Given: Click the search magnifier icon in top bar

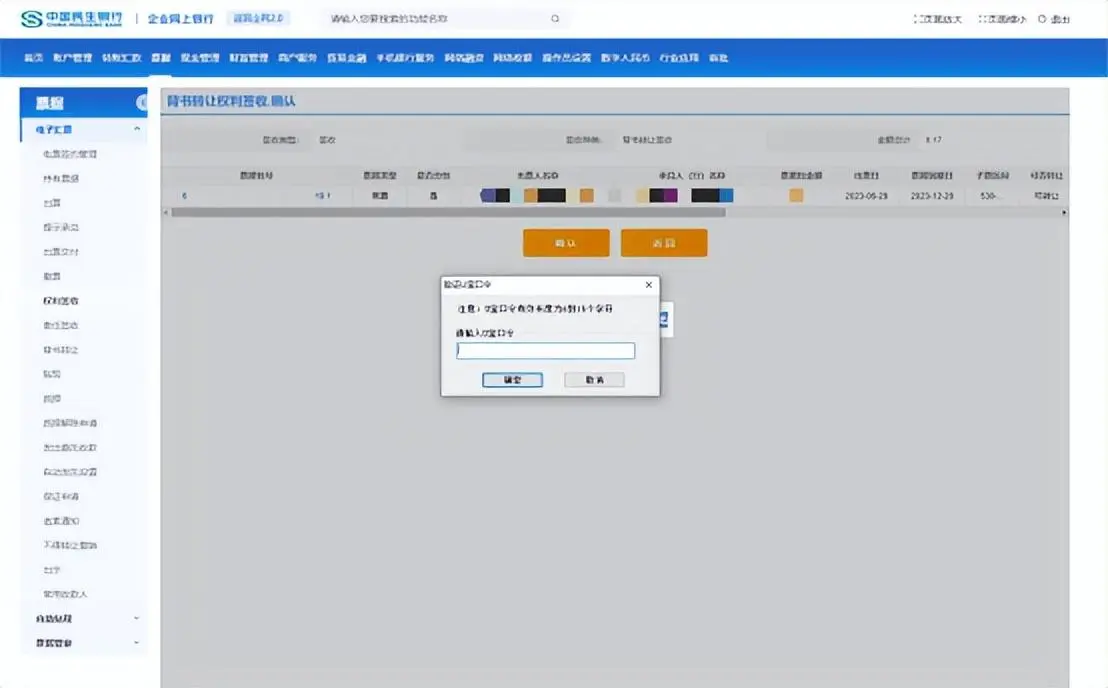Looking at the screenshot, I should 555,19.
